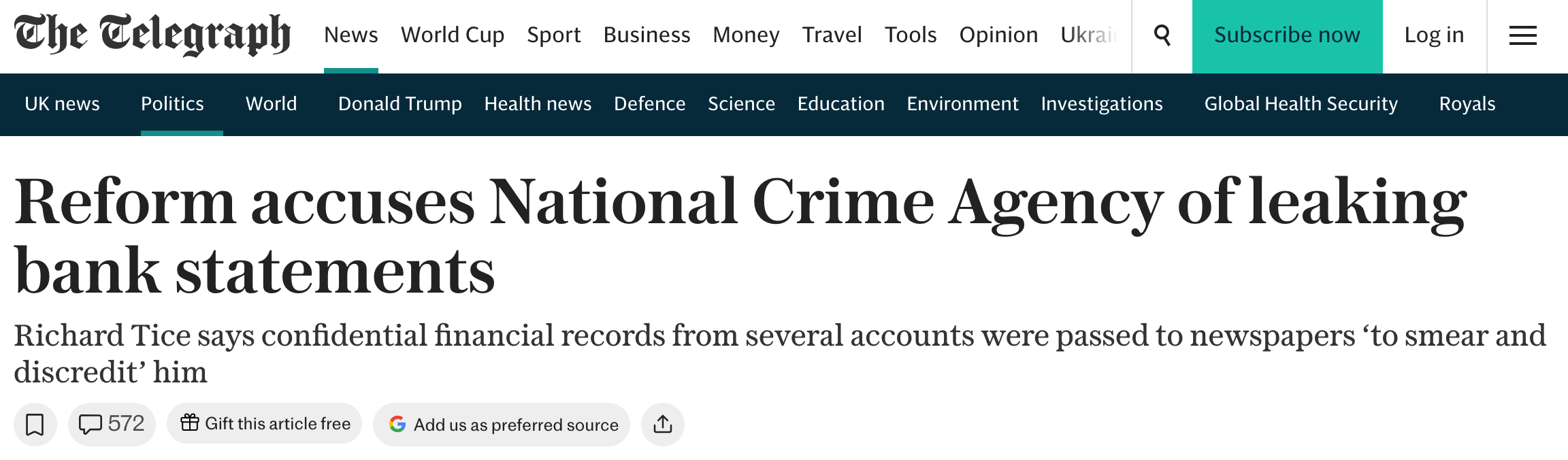Click the Log in link

point(1434,35)
